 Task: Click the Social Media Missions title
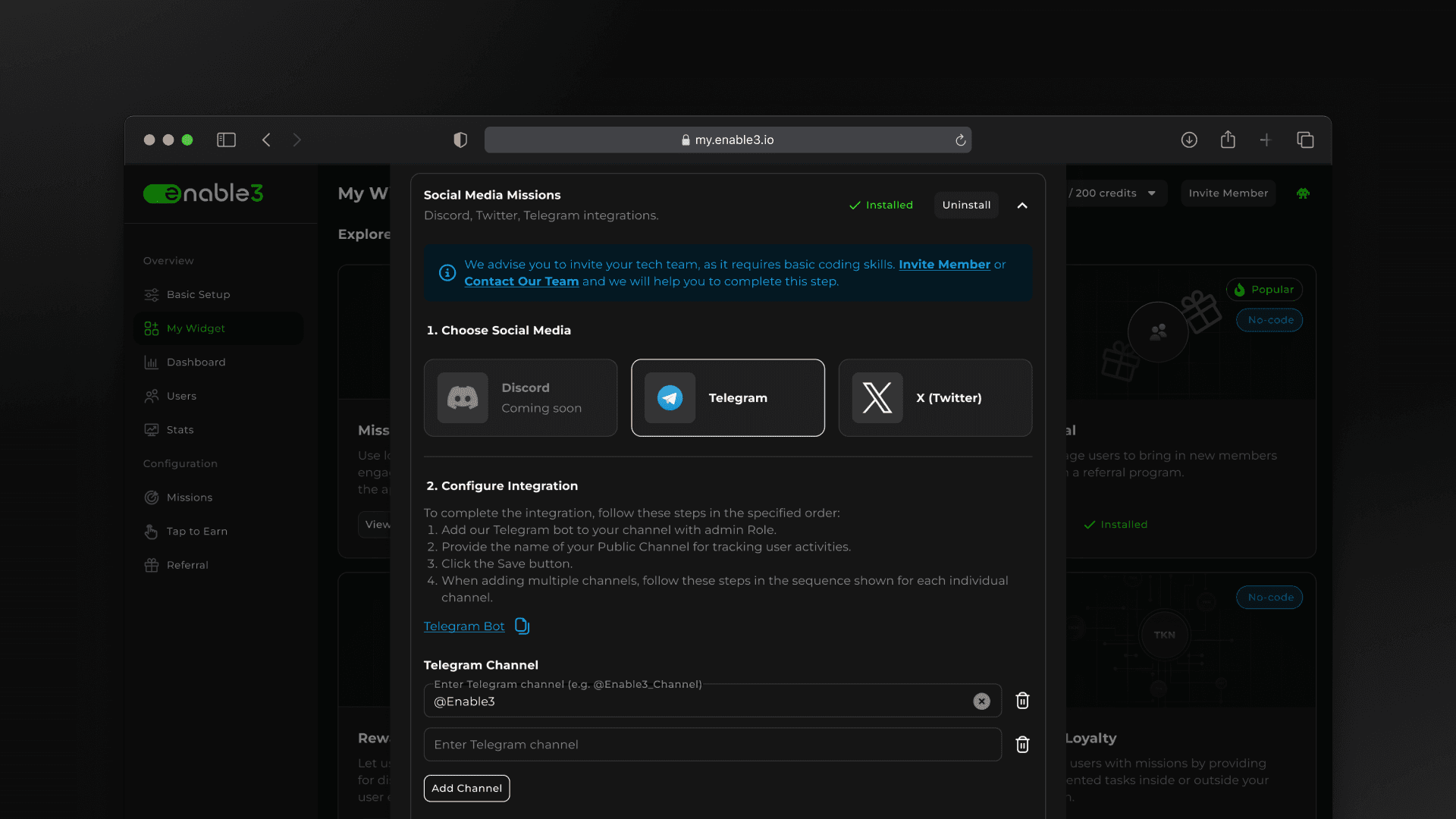[492, 195]
